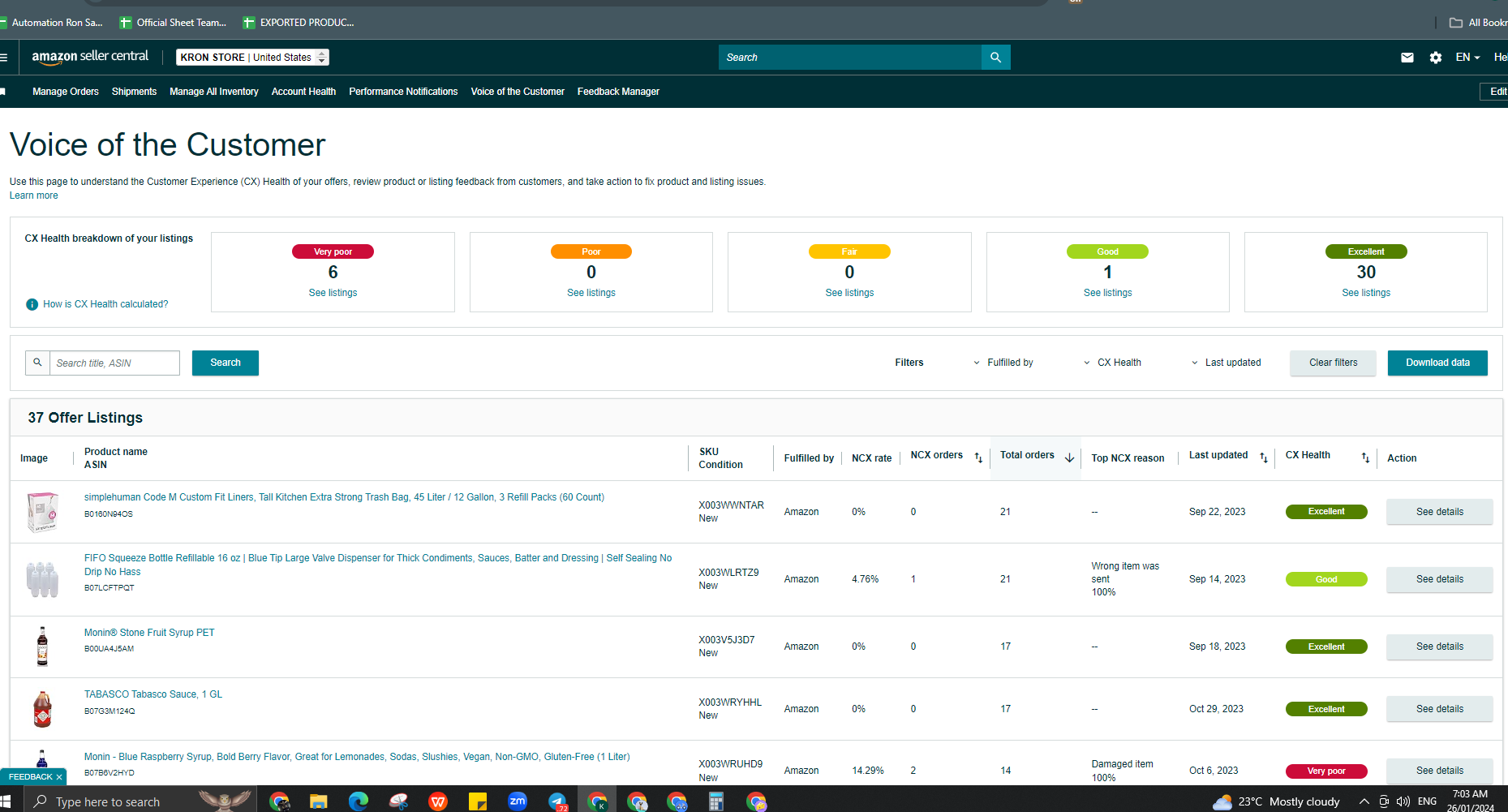
Task: Launch Microsoft Edge from the taskbar
Action: (x=358, y=801)
